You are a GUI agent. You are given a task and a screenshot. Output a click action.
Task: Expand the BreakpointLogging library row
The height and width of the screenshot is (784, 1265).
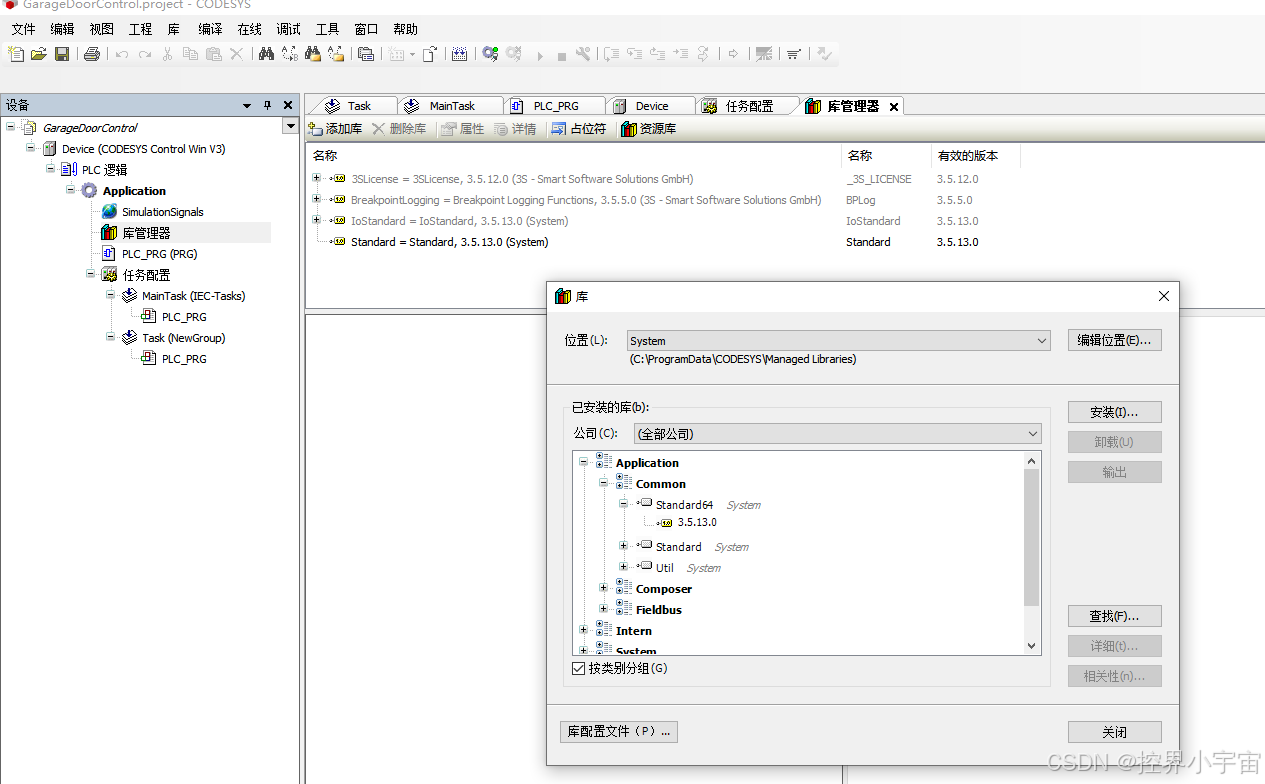pyautogui.click(x=317, y=199)
